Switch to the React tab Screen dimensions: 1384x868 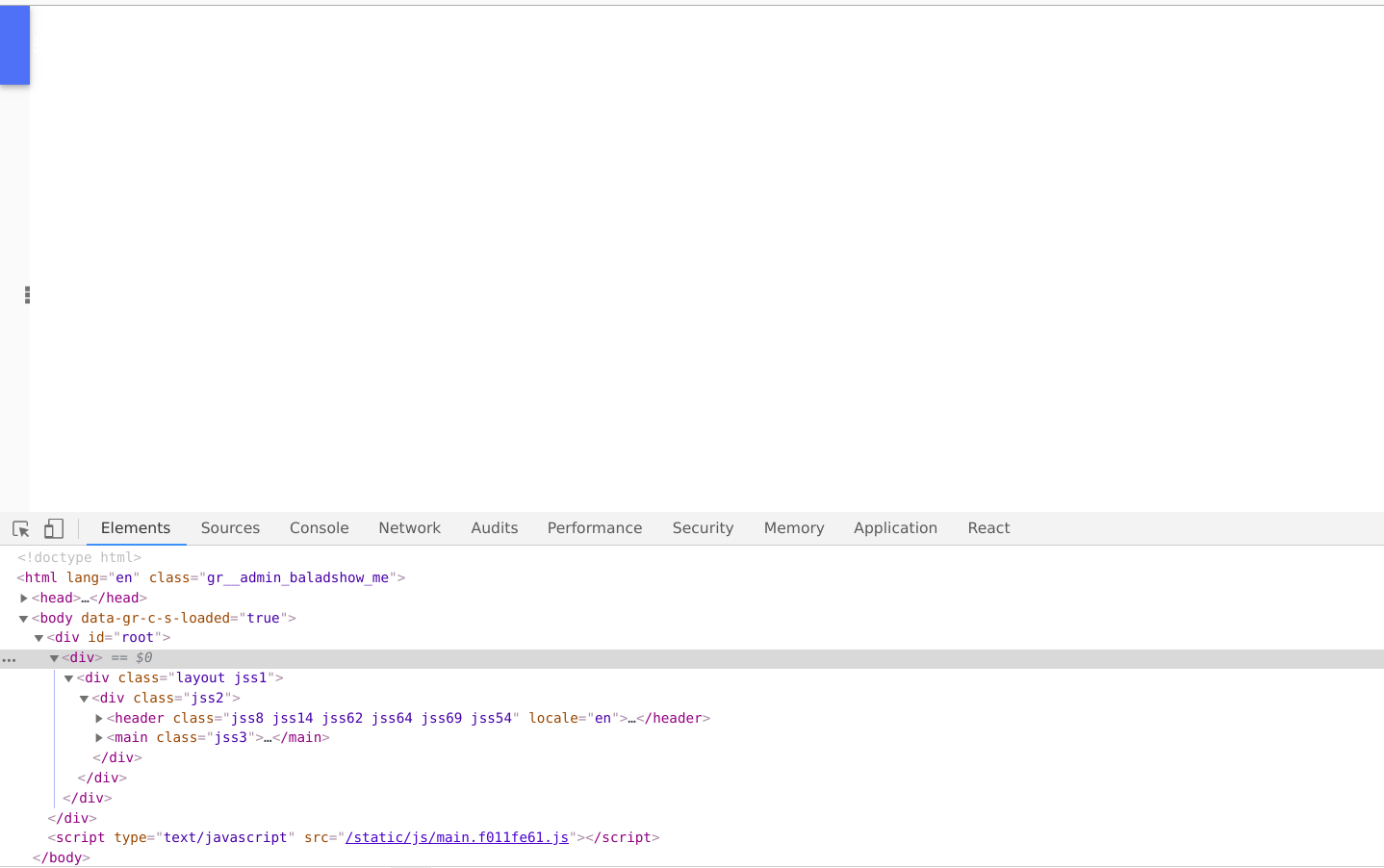coord(988,527)
